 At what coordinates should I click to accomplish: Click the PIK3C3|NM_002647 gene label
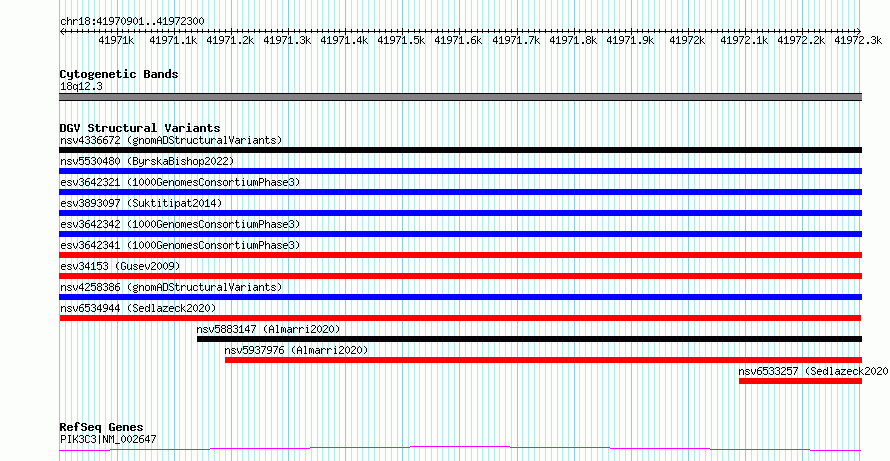coord(108,439)
